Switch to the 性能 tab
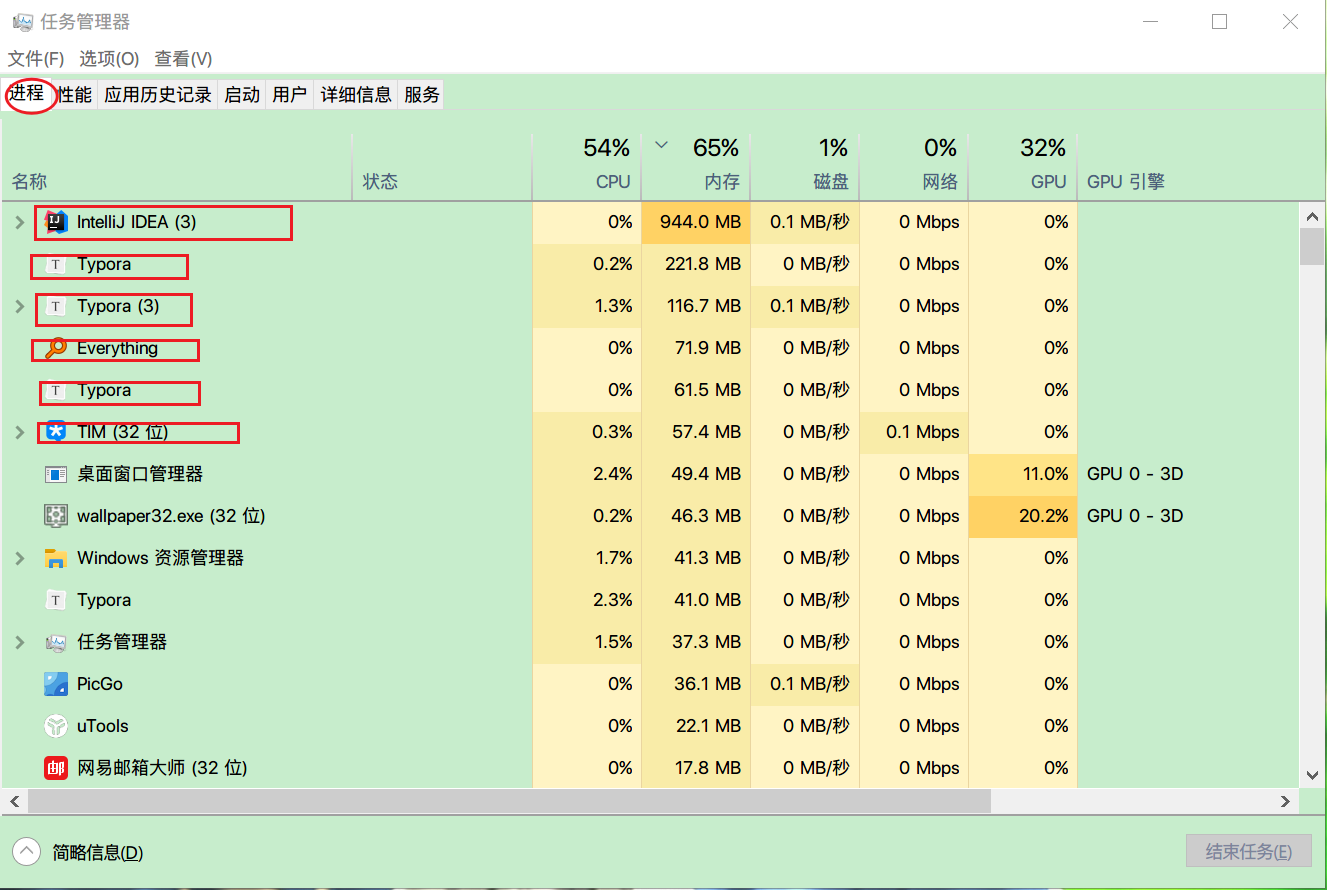 tap(74, 95)
